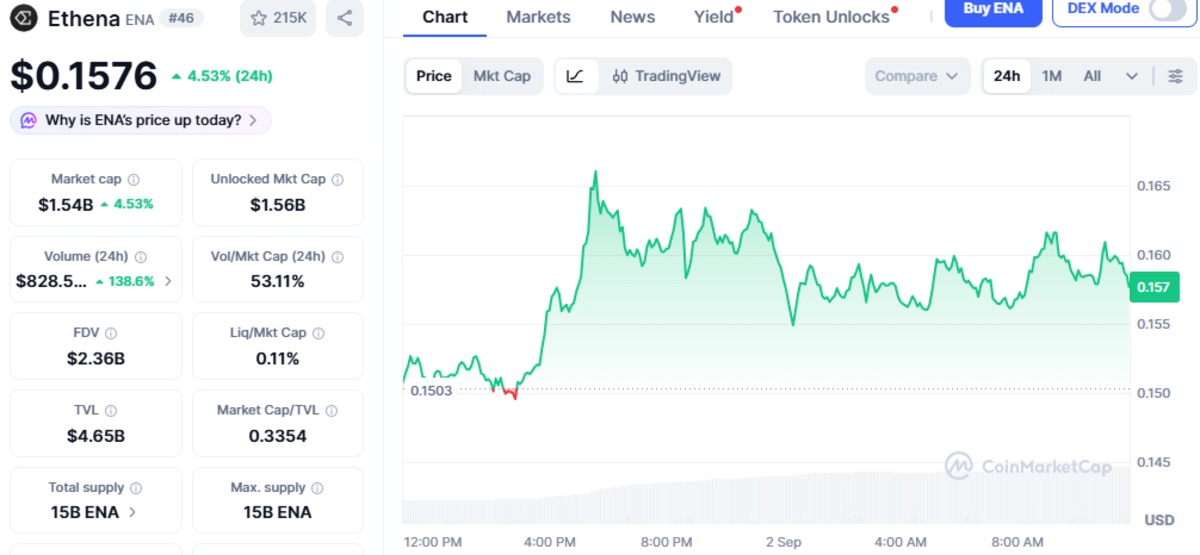This screenshot has width=1200, height=555.
Task: Expand more time range options chevron
Action: click(x=1132, y=76)
